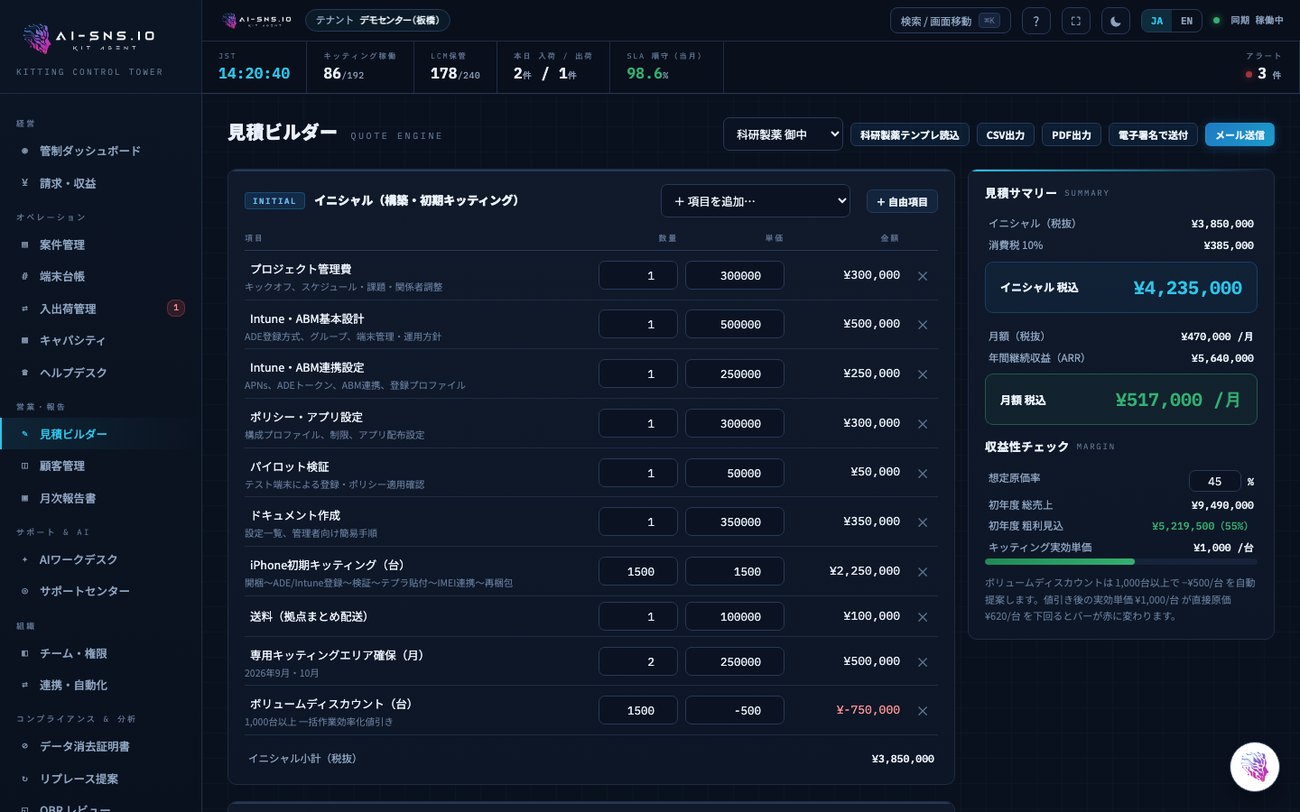Remove the プロジェクト管理費 row
1300x812 pixels.
923,276
